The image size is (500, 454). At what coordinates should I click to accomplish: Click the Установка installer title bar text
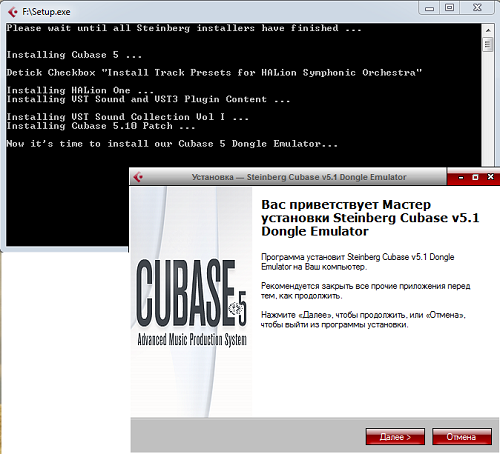coord(299,177)
